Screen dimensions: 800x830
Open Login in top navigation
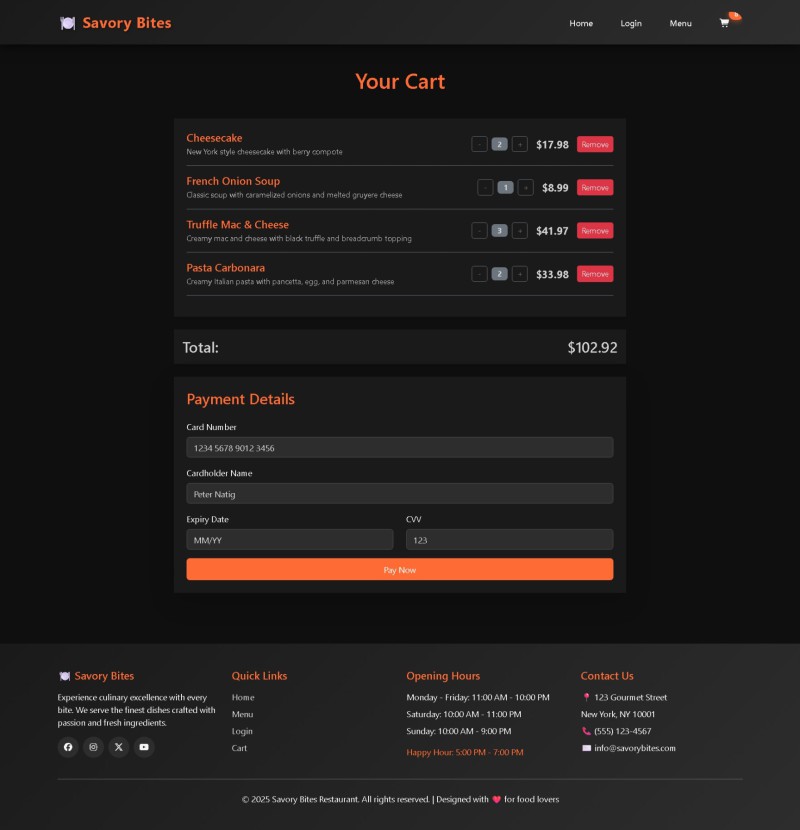(x=631, y=23)
